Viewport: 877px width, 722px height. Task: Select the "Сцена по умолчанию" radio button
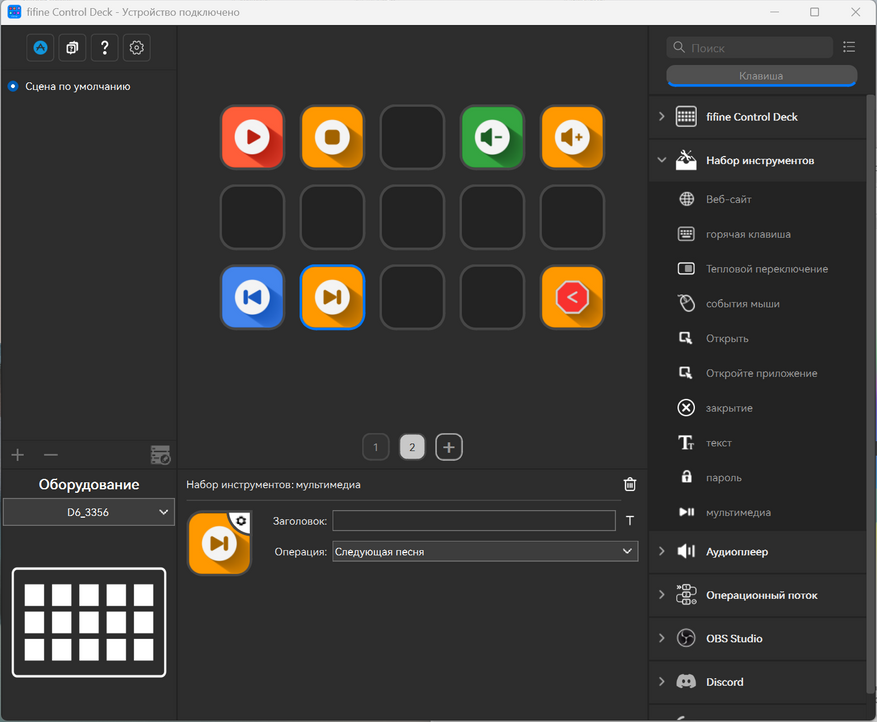click(13, 87)
